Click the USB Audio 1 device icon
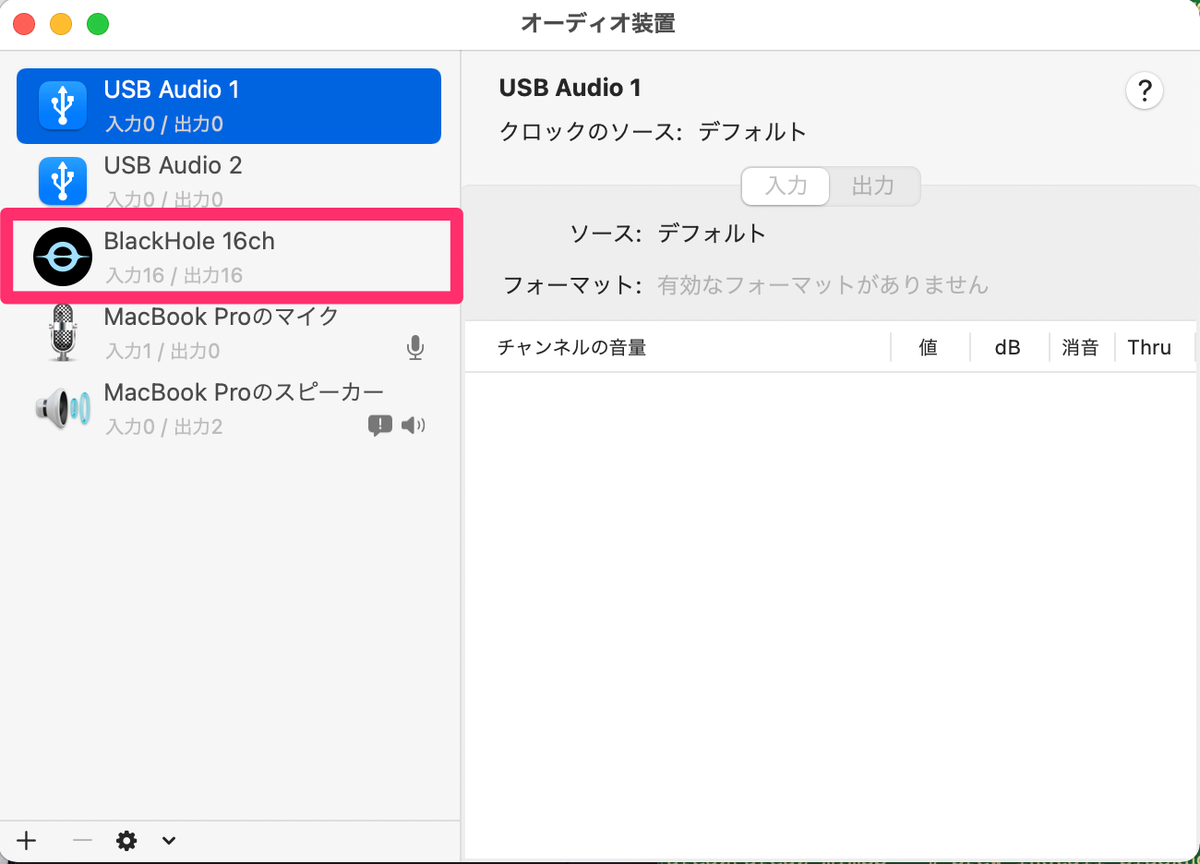The width and height of the screenshot is (1200, 864). (x=63, y=105)
